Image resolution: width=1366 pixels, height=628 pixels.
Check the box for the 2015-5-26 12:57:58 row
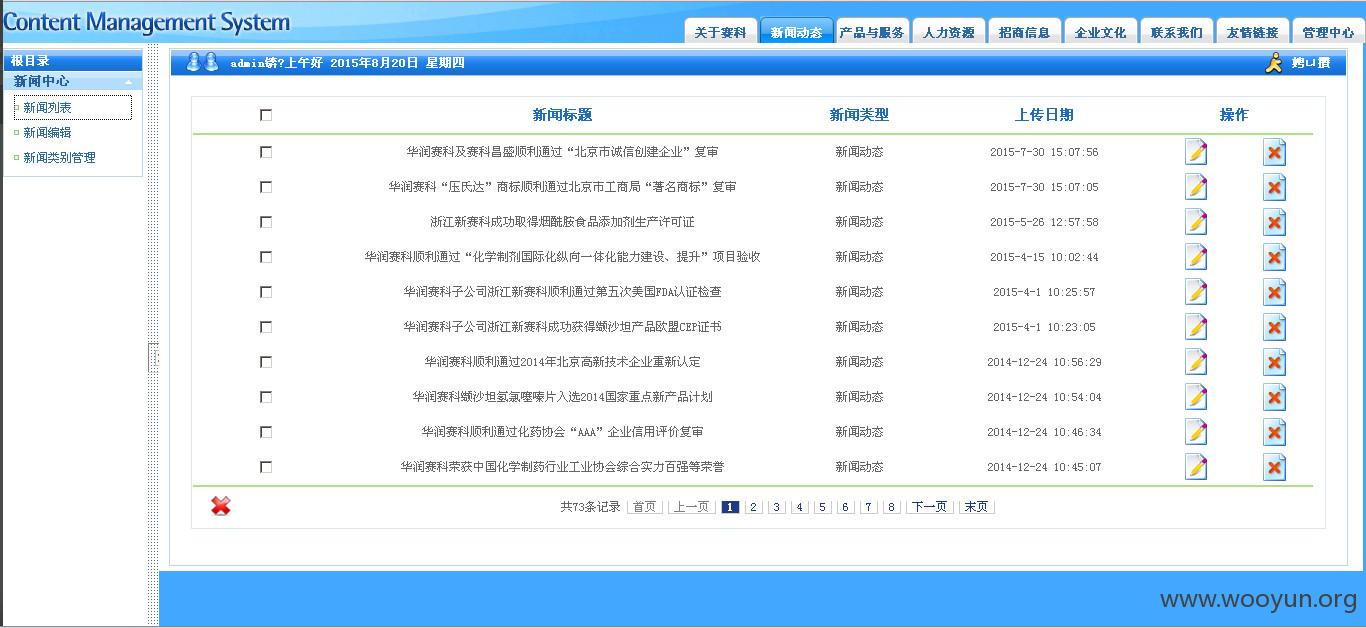266,222
